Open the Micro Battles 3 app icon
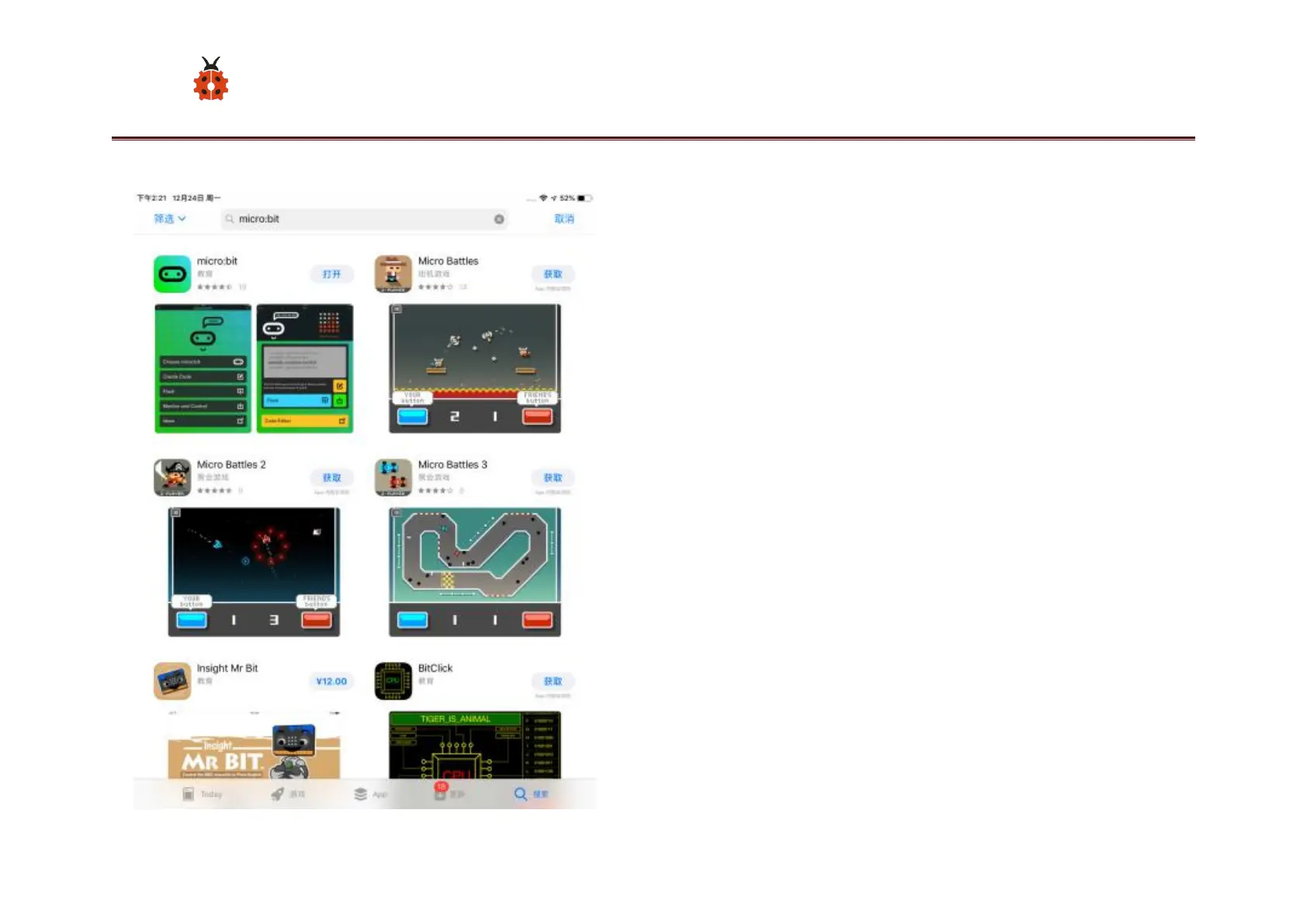The image size is (1307, 924). point(393,477)
